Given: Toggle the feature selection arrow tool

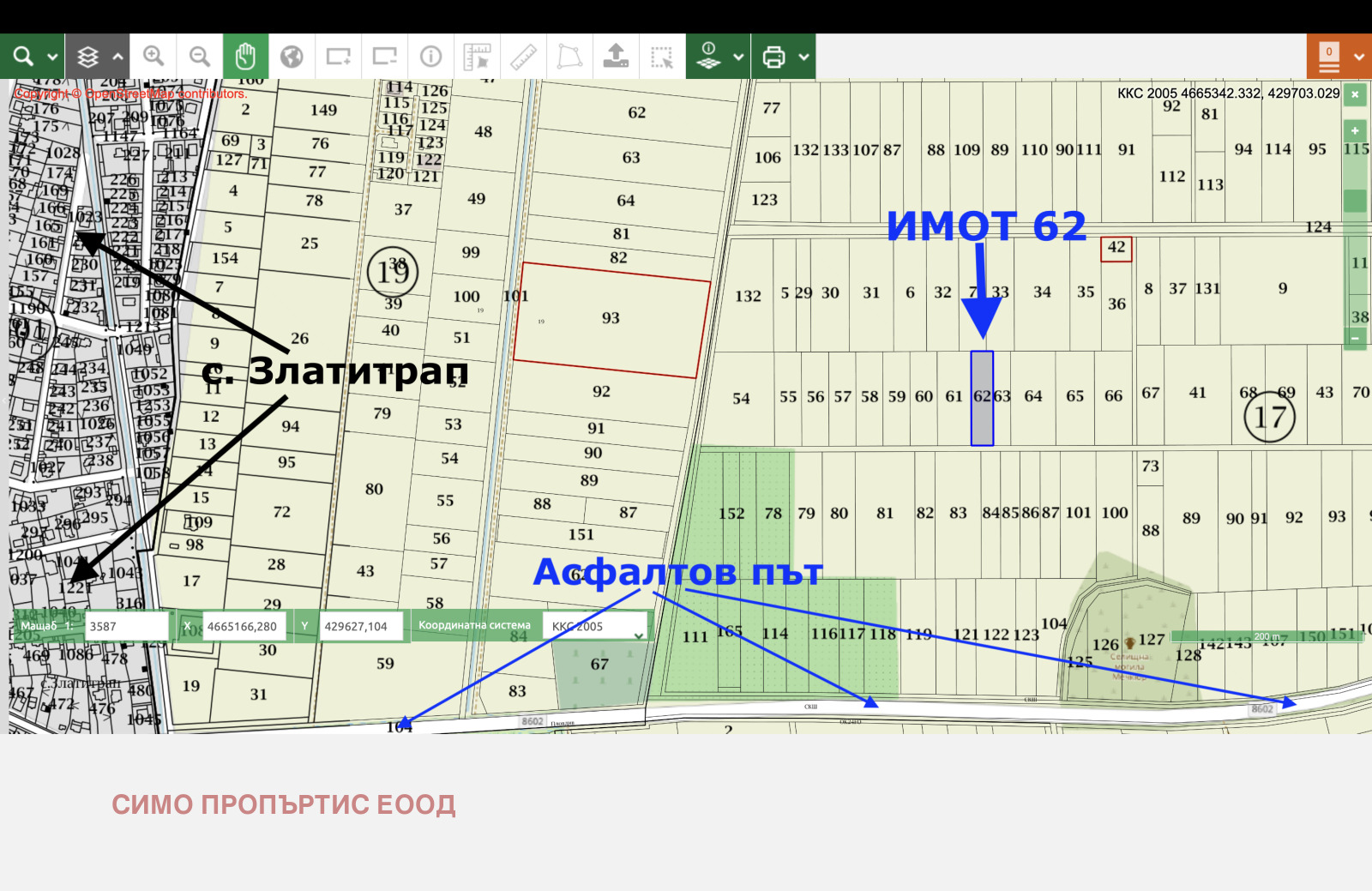Looking at the screenshot, I should [662, 56].
